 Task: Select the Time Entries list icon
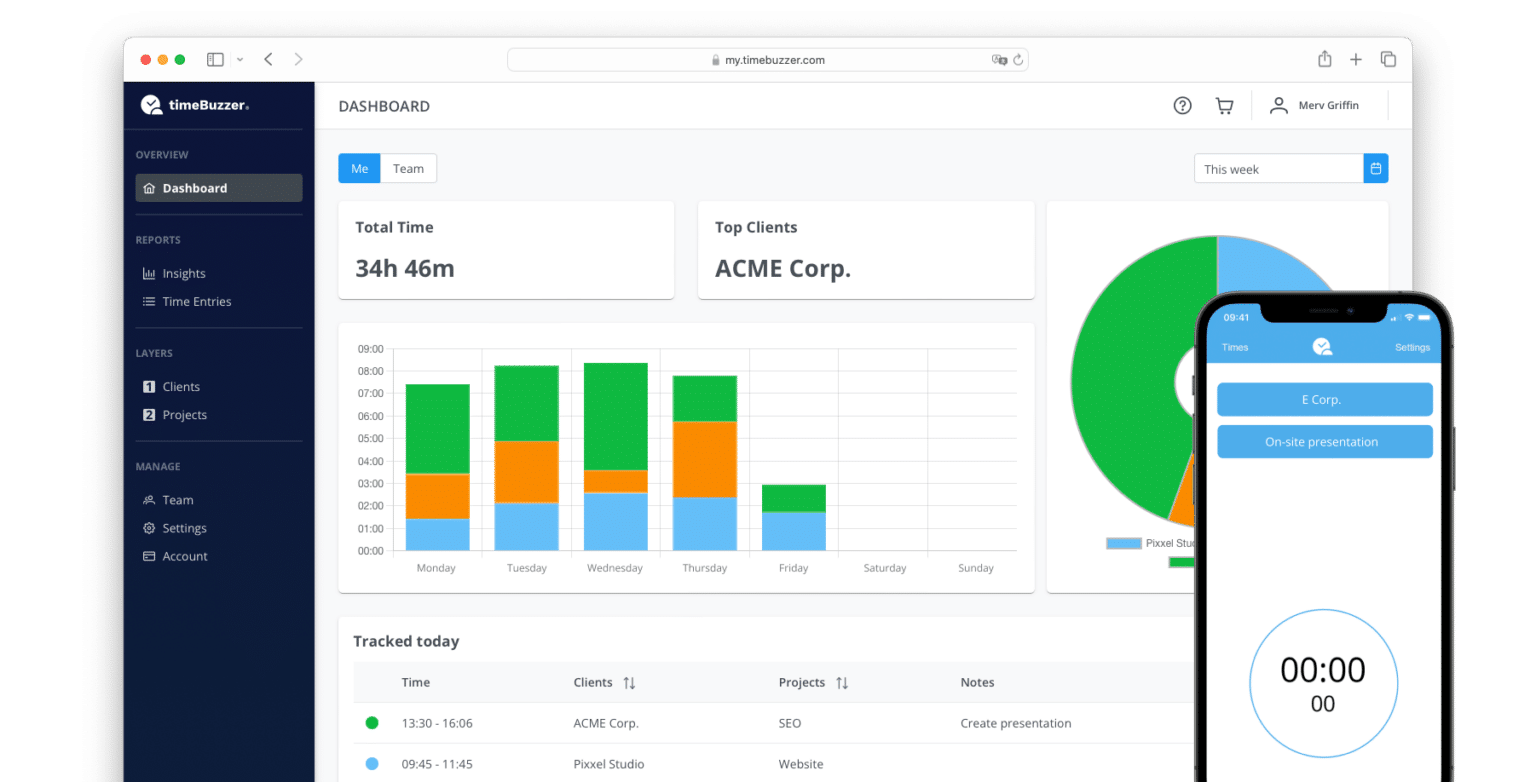[x=149, y=301]
